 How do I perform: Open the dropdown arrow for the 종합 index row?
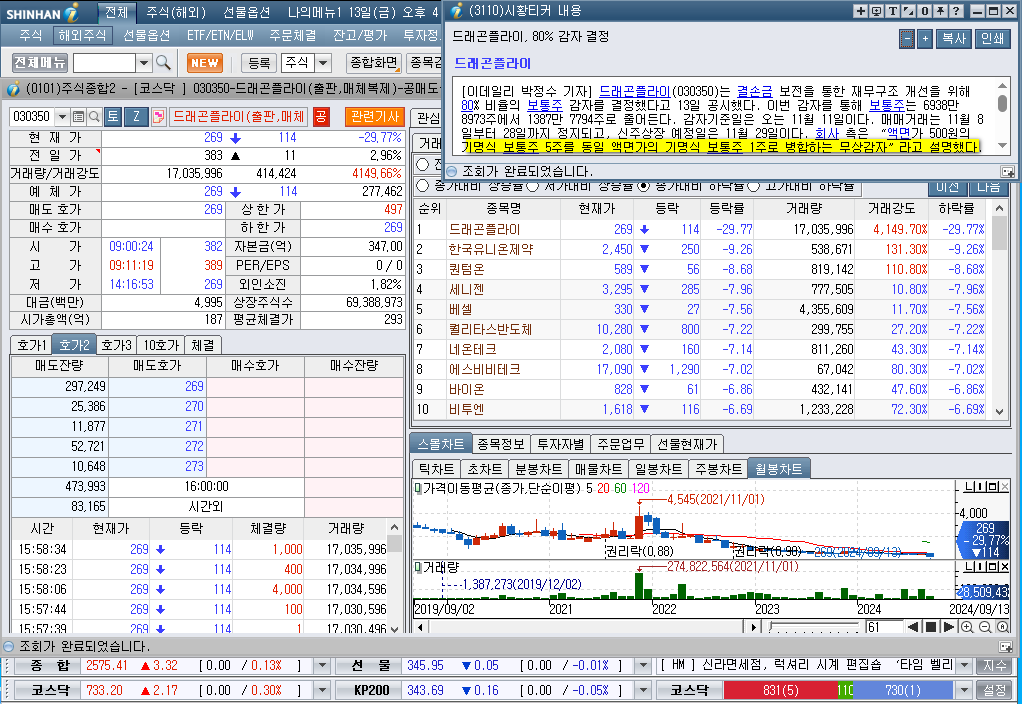321,666
